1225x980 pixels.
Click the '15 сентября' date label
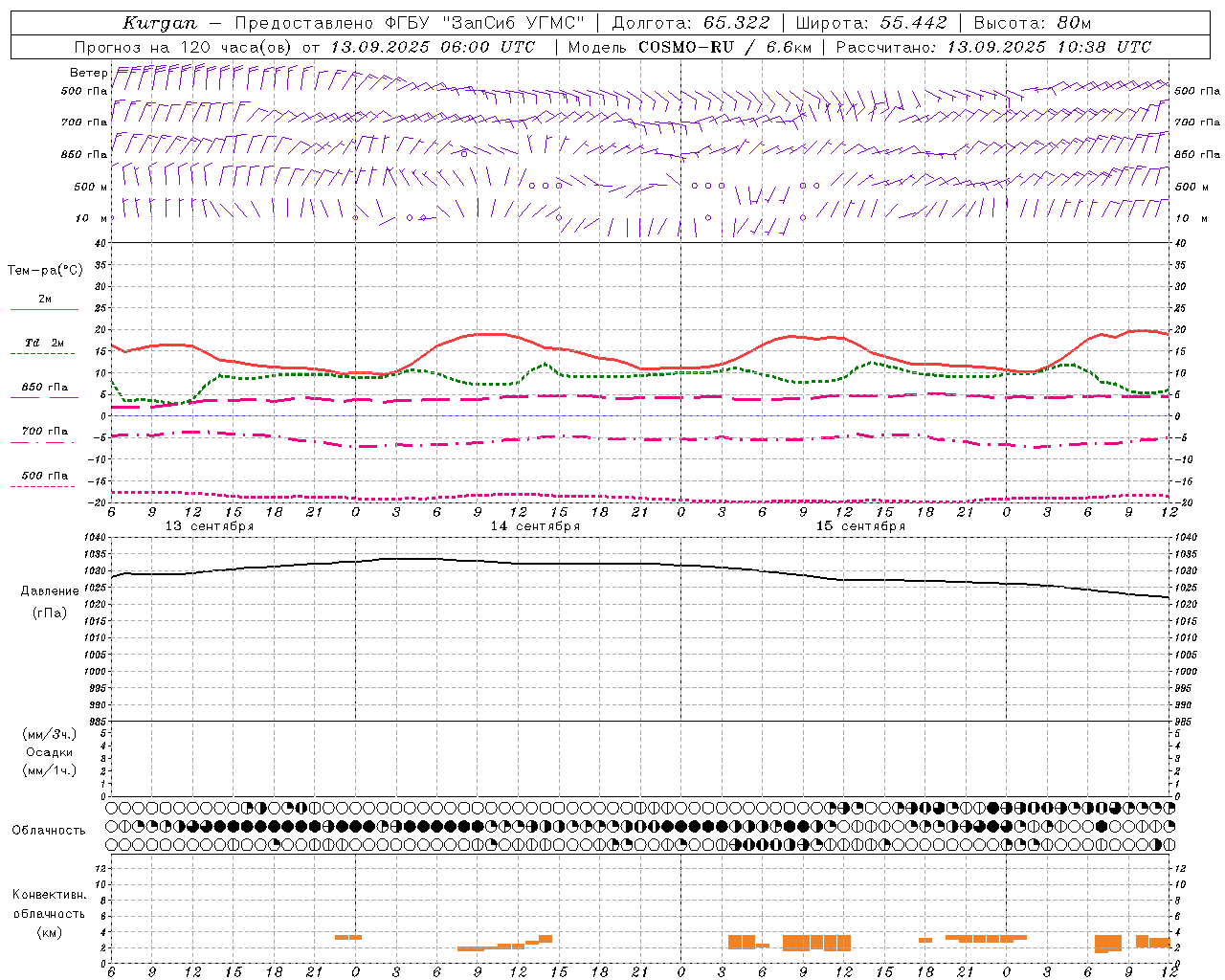click(860, 526)
